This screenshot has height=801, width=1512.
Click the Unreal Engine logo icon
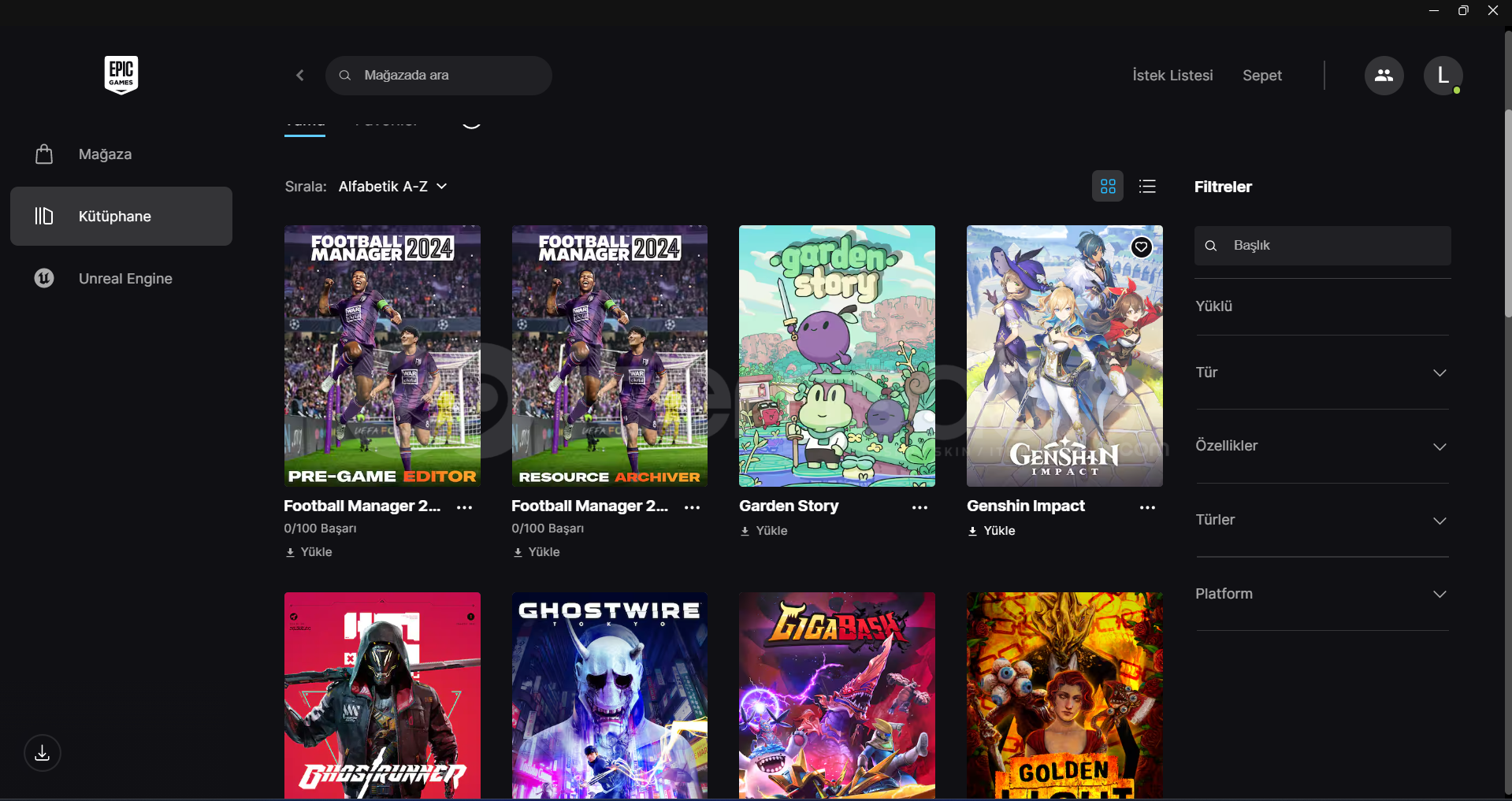44,278
